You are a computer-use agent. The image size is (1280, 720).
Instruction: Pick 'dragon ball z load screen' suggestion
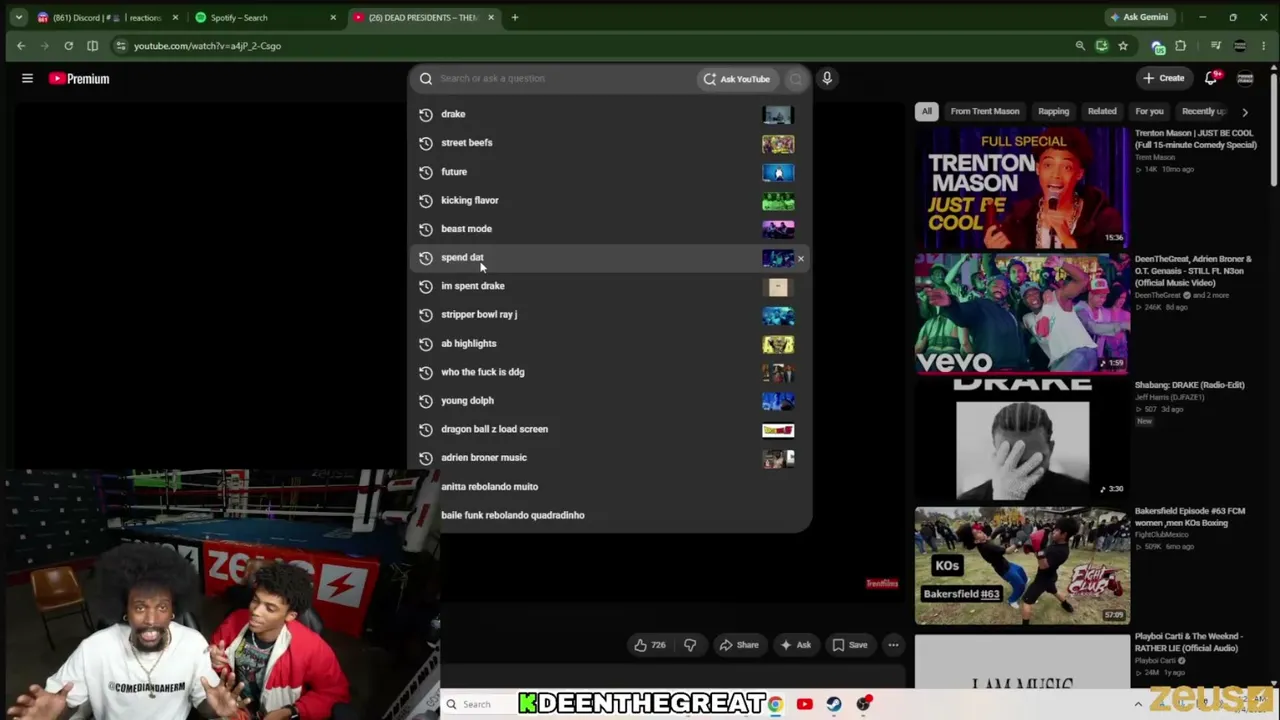pos(610,429)
